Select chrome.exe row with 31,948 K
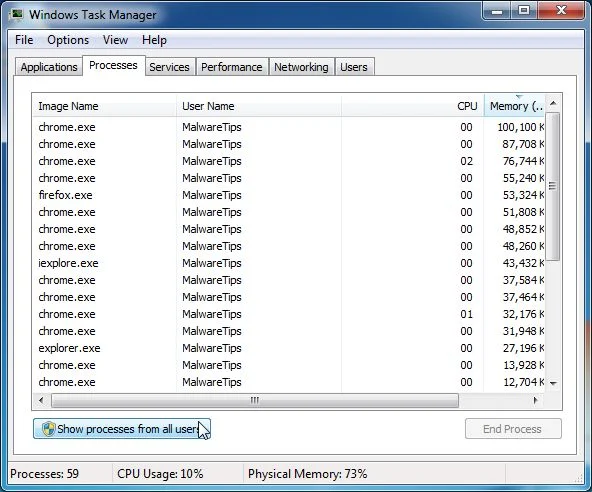The width and height of the screenshot is (592, 492). [288, 331]
